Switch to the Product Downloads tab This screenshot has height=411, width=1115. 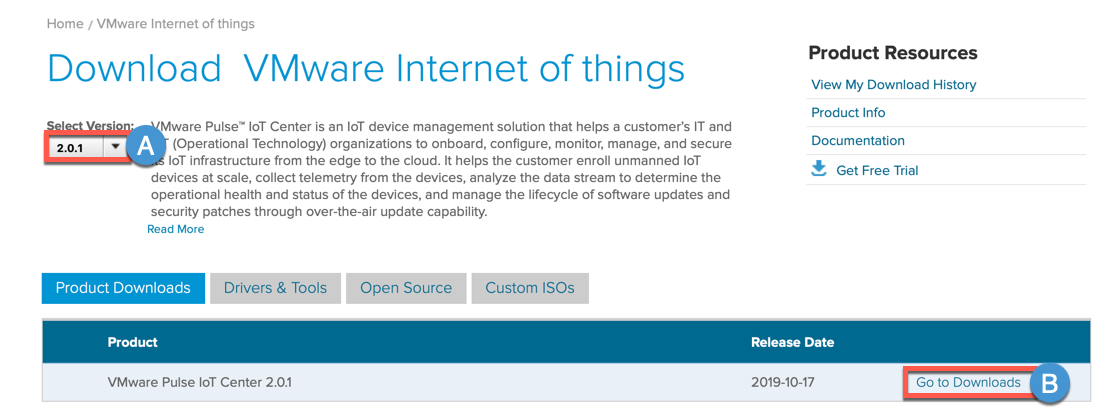(123, 288)
